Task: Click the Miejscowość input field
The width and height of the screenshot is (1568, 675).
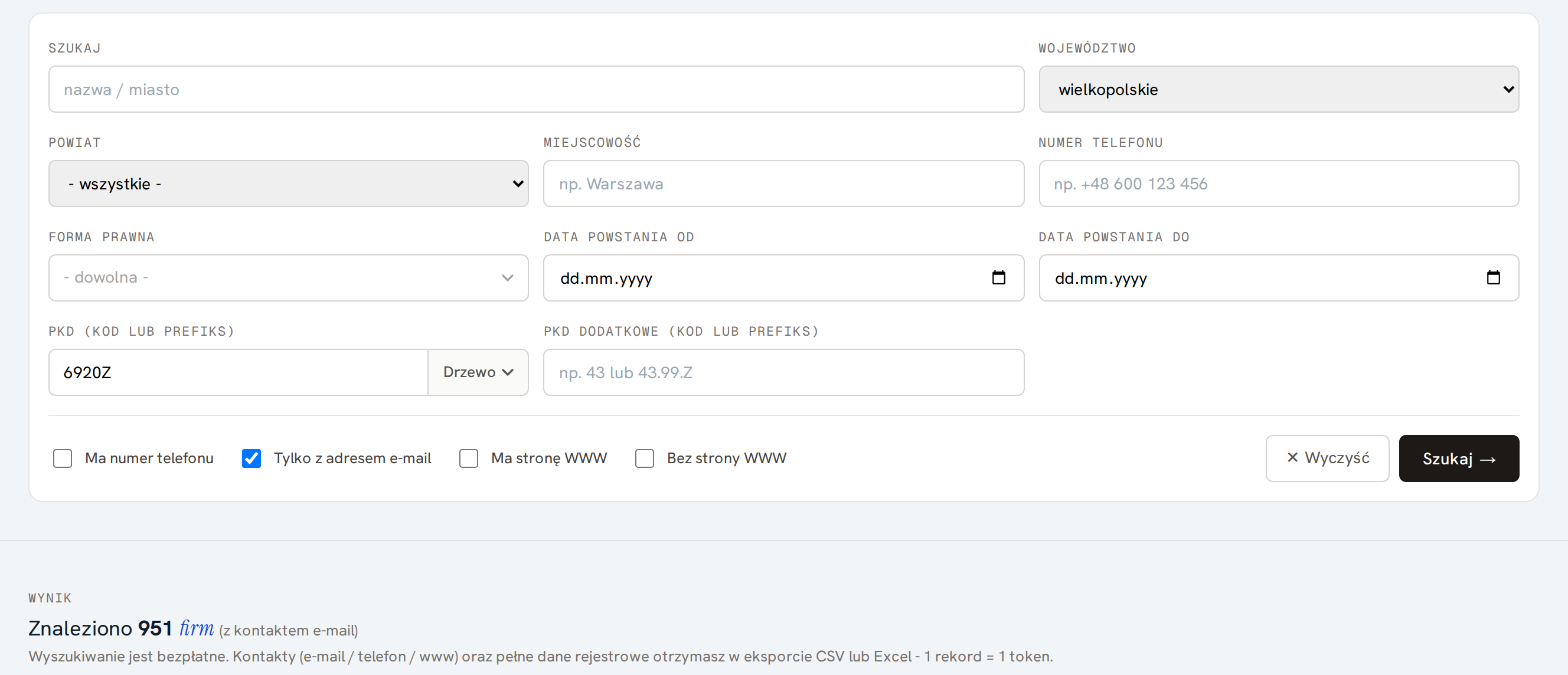Action: coord(783,184)
